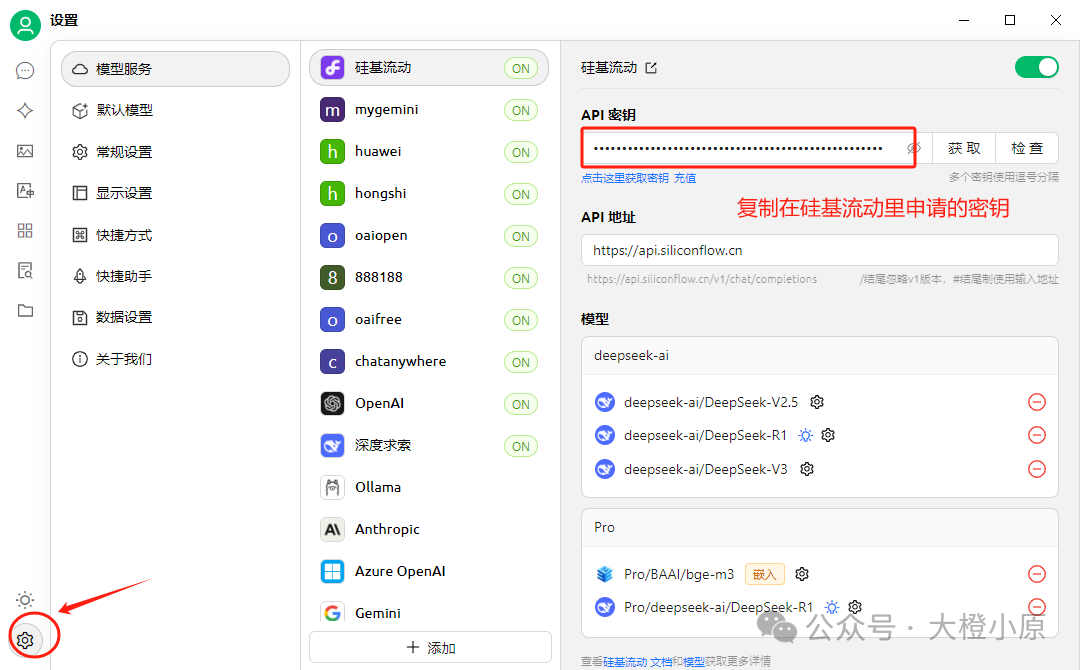Open settings for Pro/deepseek-ai/DeepSeek-R1 model

855,607
